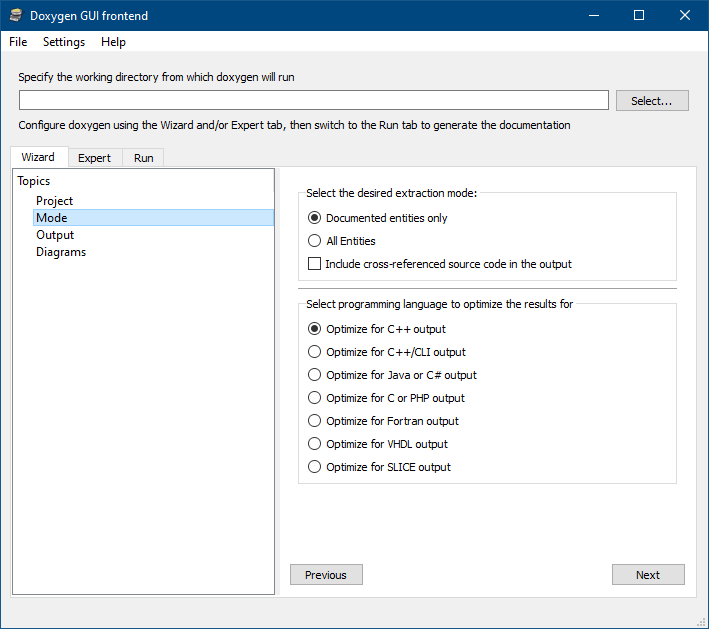
Task: Select Output topic in the tree
Action: tap(55, 235)
